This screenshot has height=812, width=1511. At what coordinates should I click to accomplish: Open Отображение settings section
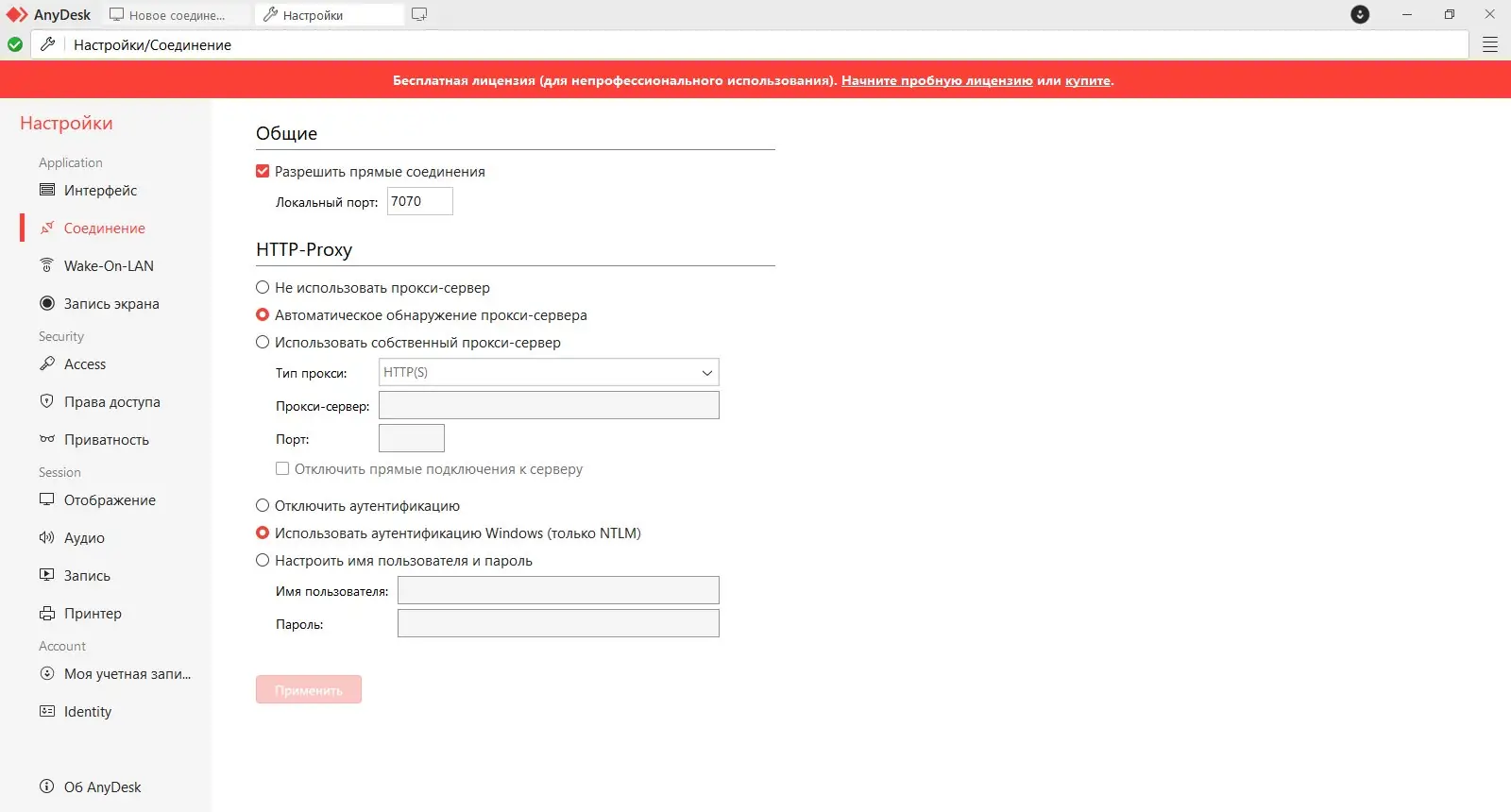pos(110,499)
